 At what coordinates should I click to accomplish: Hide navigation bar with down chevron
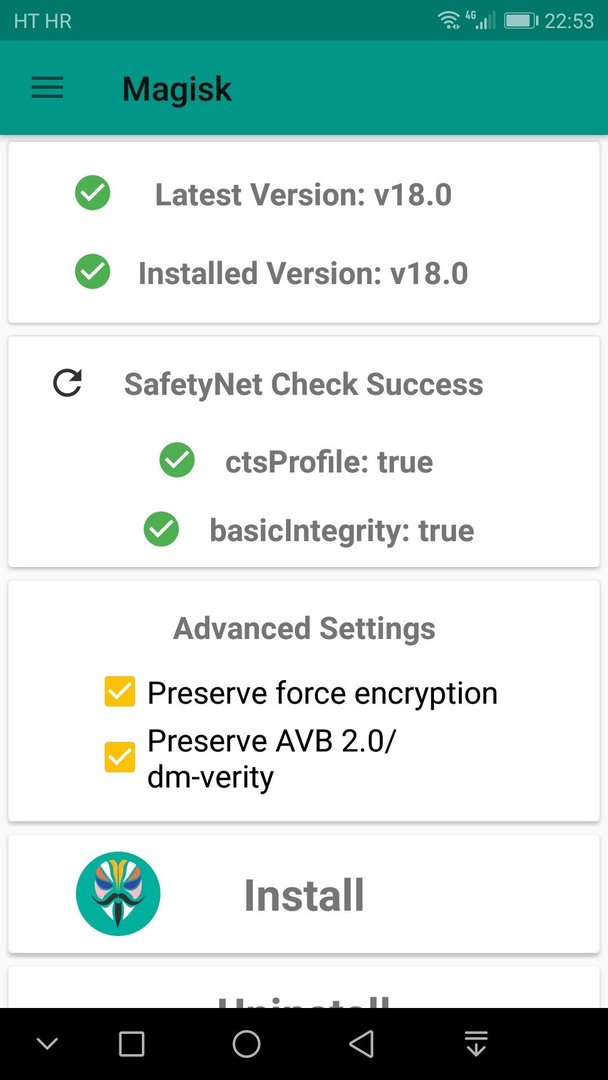[x=47, y=1044]
